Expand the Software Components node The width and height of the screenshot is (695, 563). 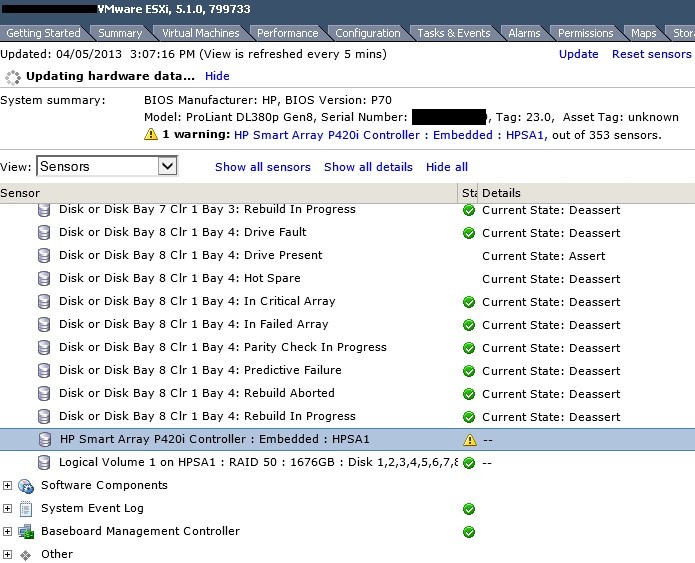click(7, 485)
